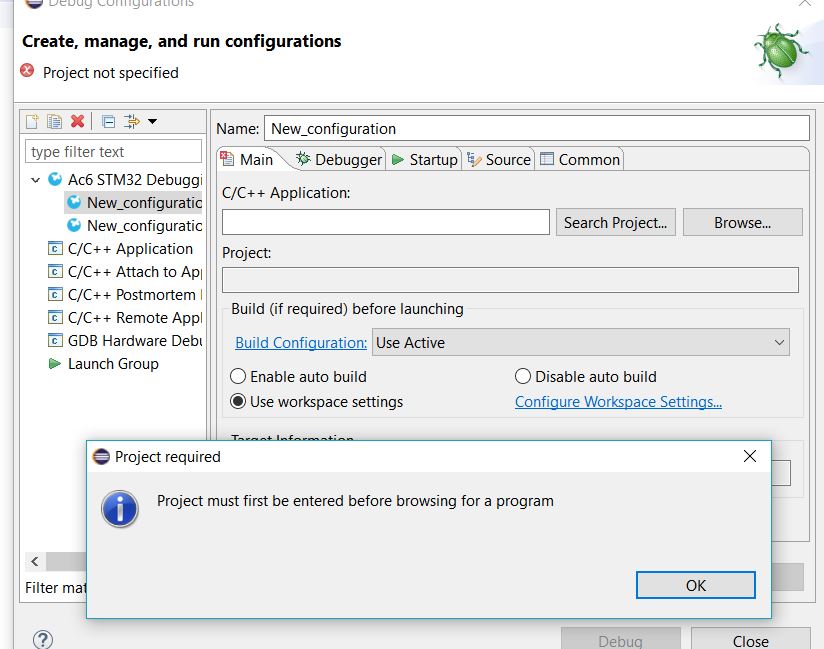Click the Collapse All toolbar icon

click(108, 122)
